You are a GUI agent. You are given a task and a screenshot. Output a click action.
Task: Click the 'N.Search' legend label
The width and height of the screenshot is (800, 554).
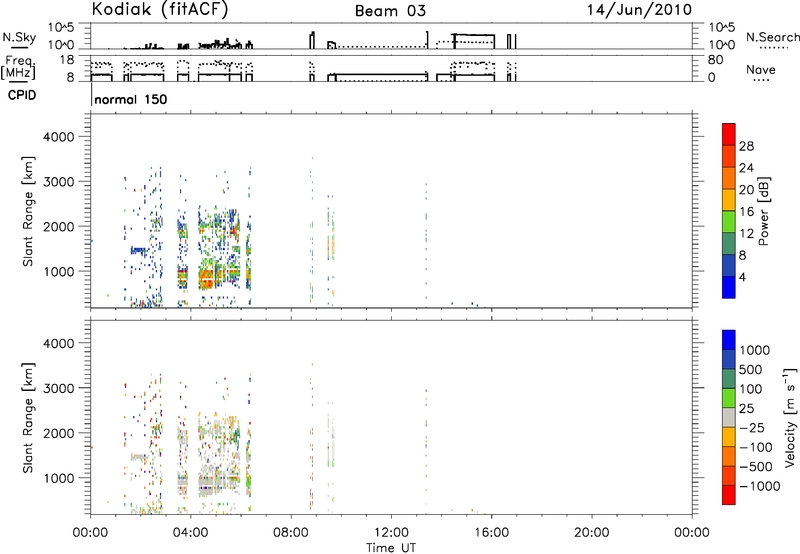point(772,37)
